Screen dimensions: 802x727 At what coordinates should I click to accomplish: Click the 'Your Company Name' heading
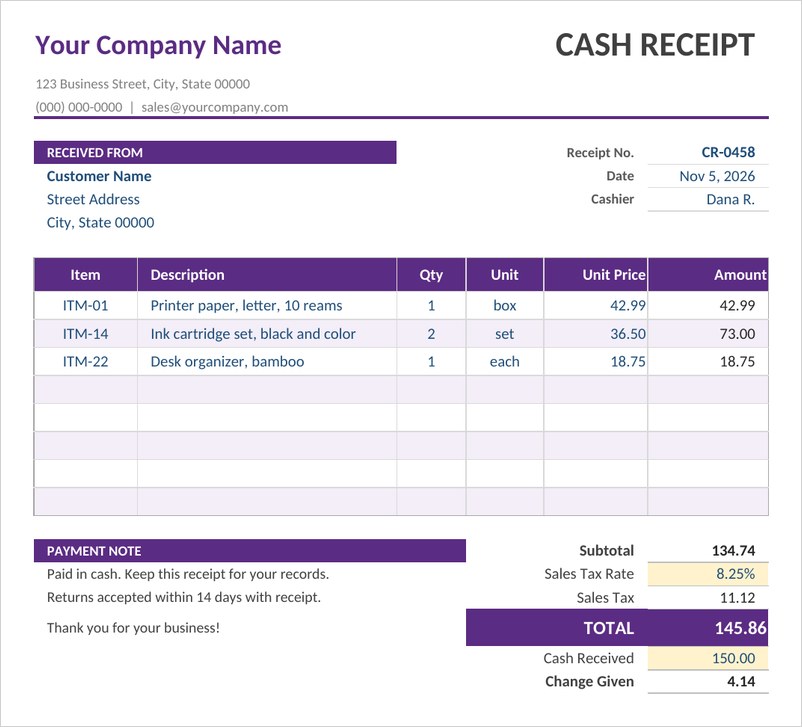point(158,46)
